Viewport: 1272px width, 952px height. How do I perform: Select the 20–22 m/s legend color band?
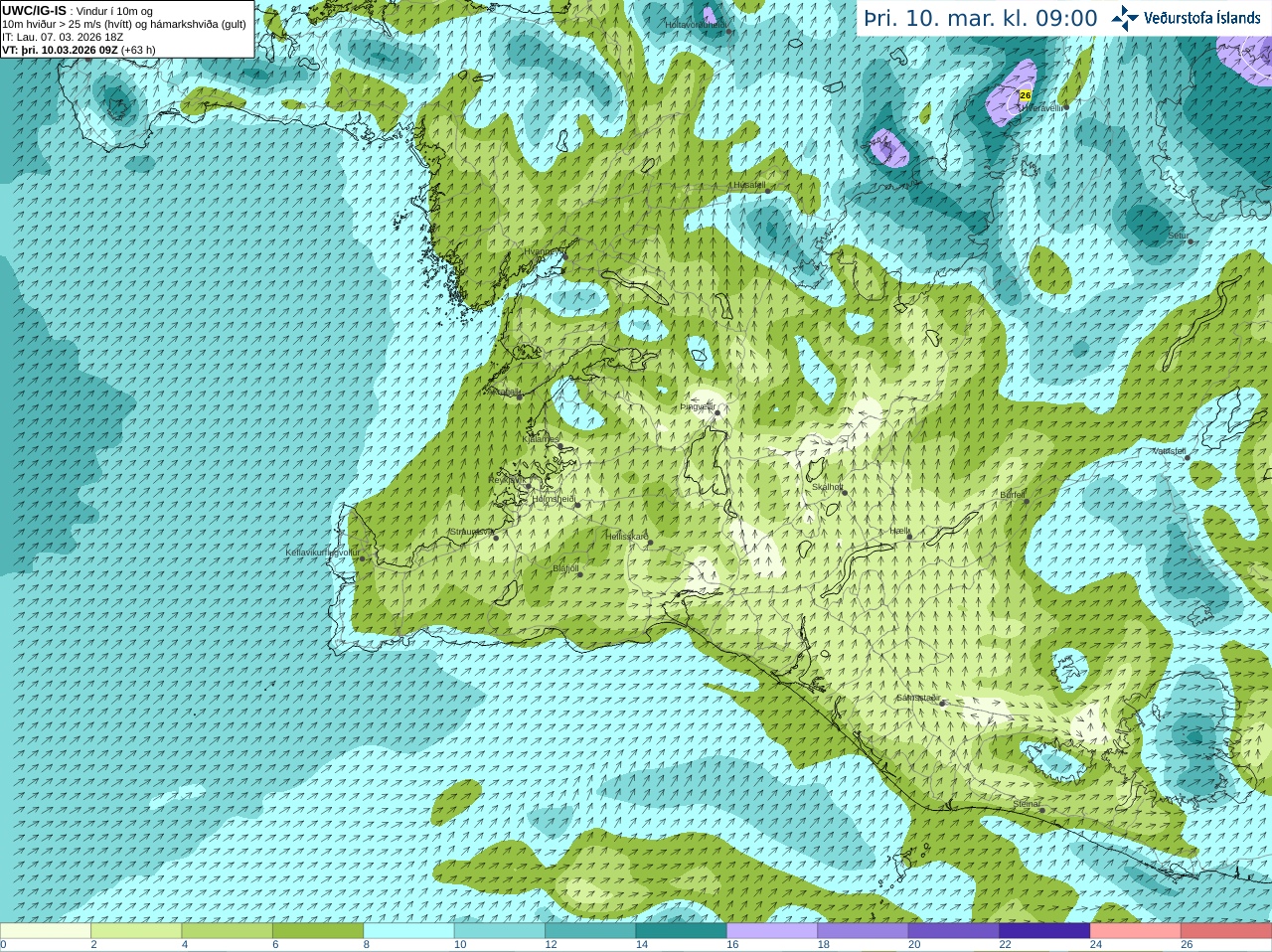click(x=953, y=931)
